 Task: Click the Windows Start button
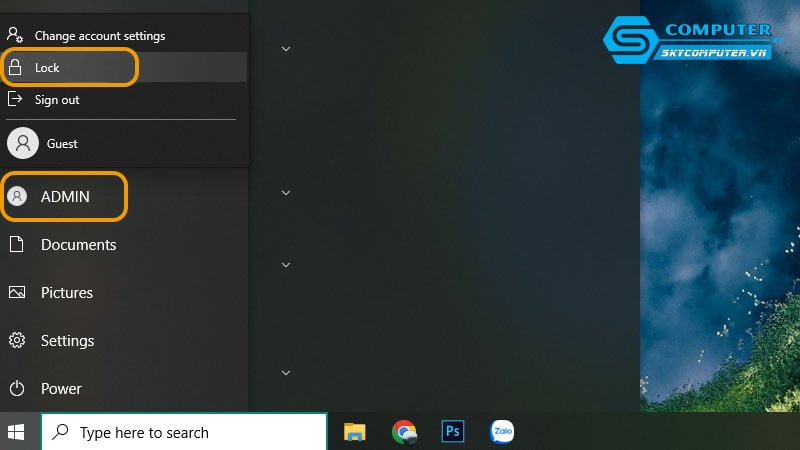[16, 432]
